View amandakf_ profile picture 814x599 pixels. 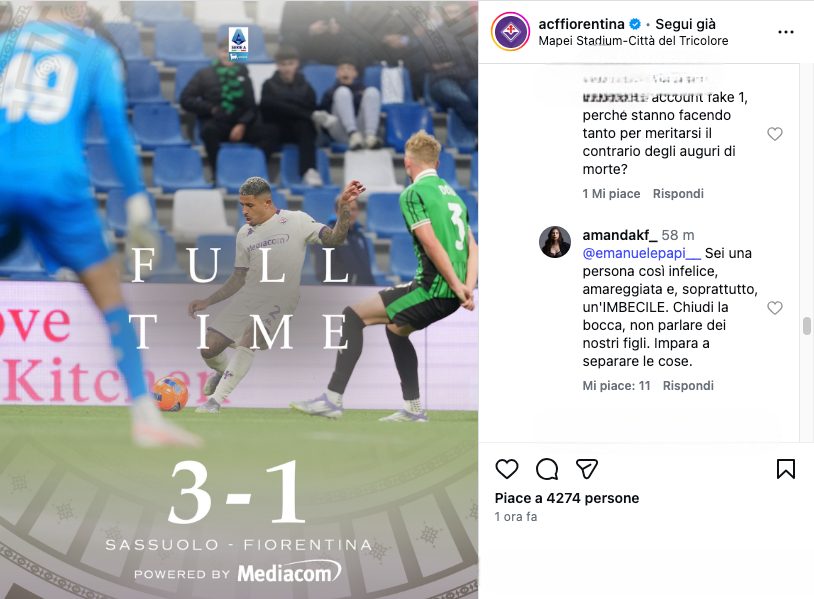coord(555,242)
